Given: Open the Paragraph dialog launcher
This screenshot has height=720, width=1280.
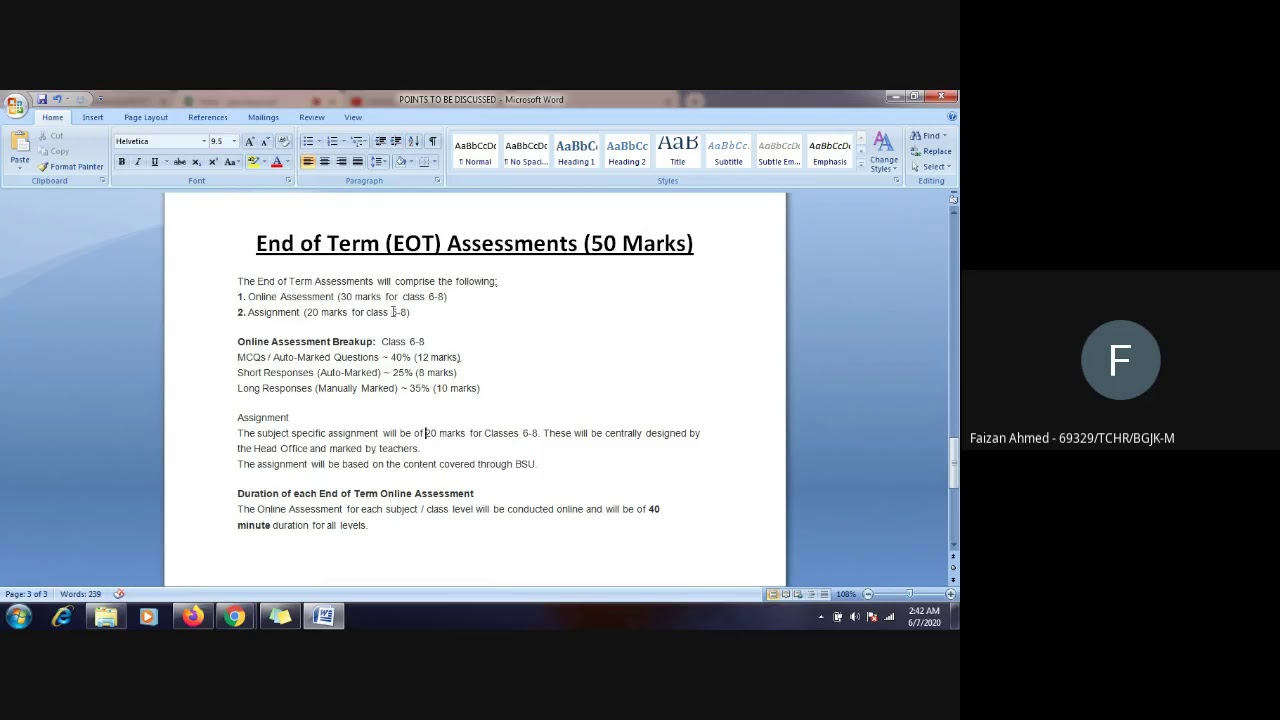Looking at the screenshot, I should pos(437,181).
